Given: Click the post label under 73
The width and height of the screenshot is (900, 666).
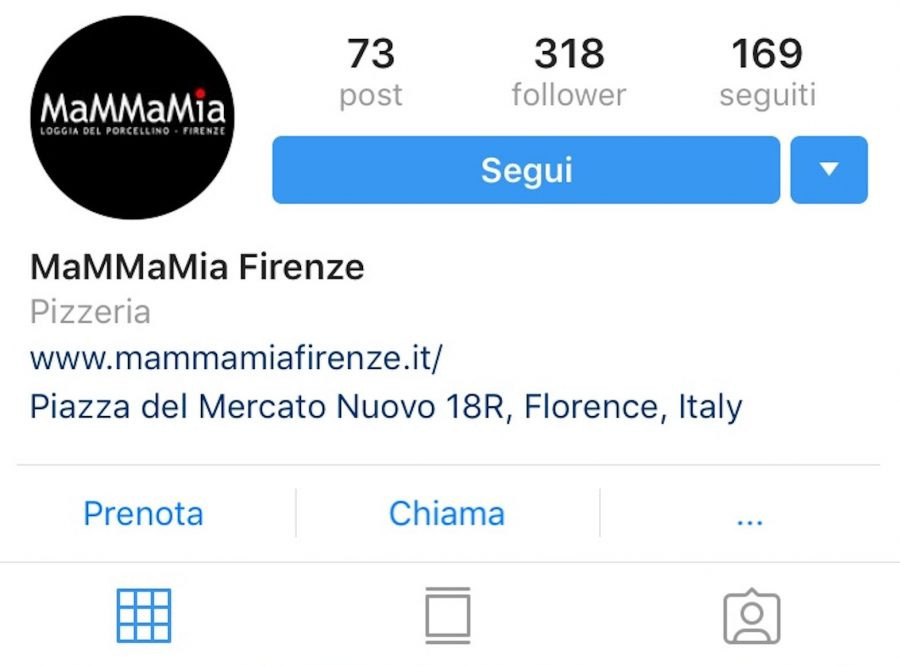Looking at the screenshot, I should [371, 96].
